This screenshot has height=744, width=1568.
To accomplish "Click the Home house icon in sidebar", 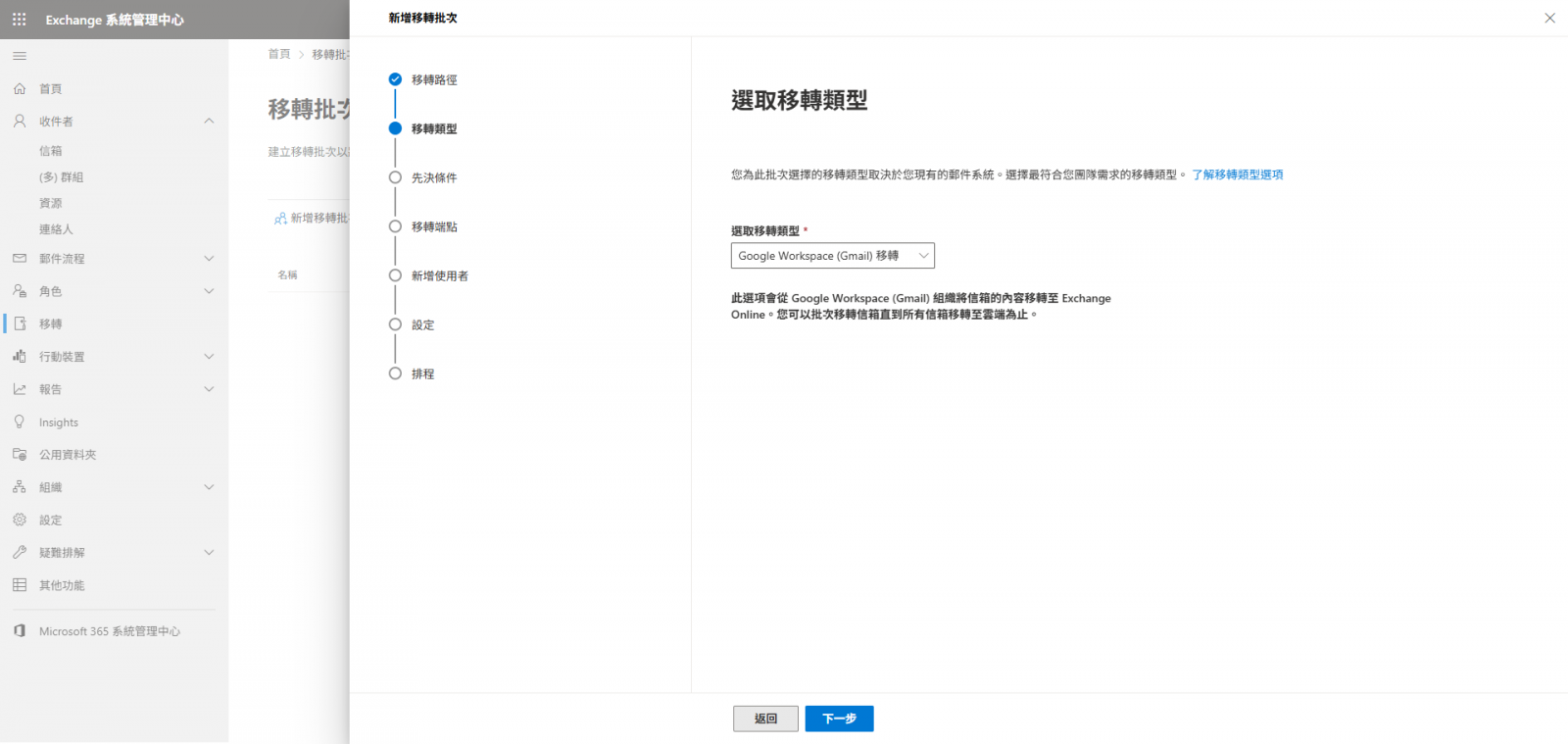I will point(20,88).
